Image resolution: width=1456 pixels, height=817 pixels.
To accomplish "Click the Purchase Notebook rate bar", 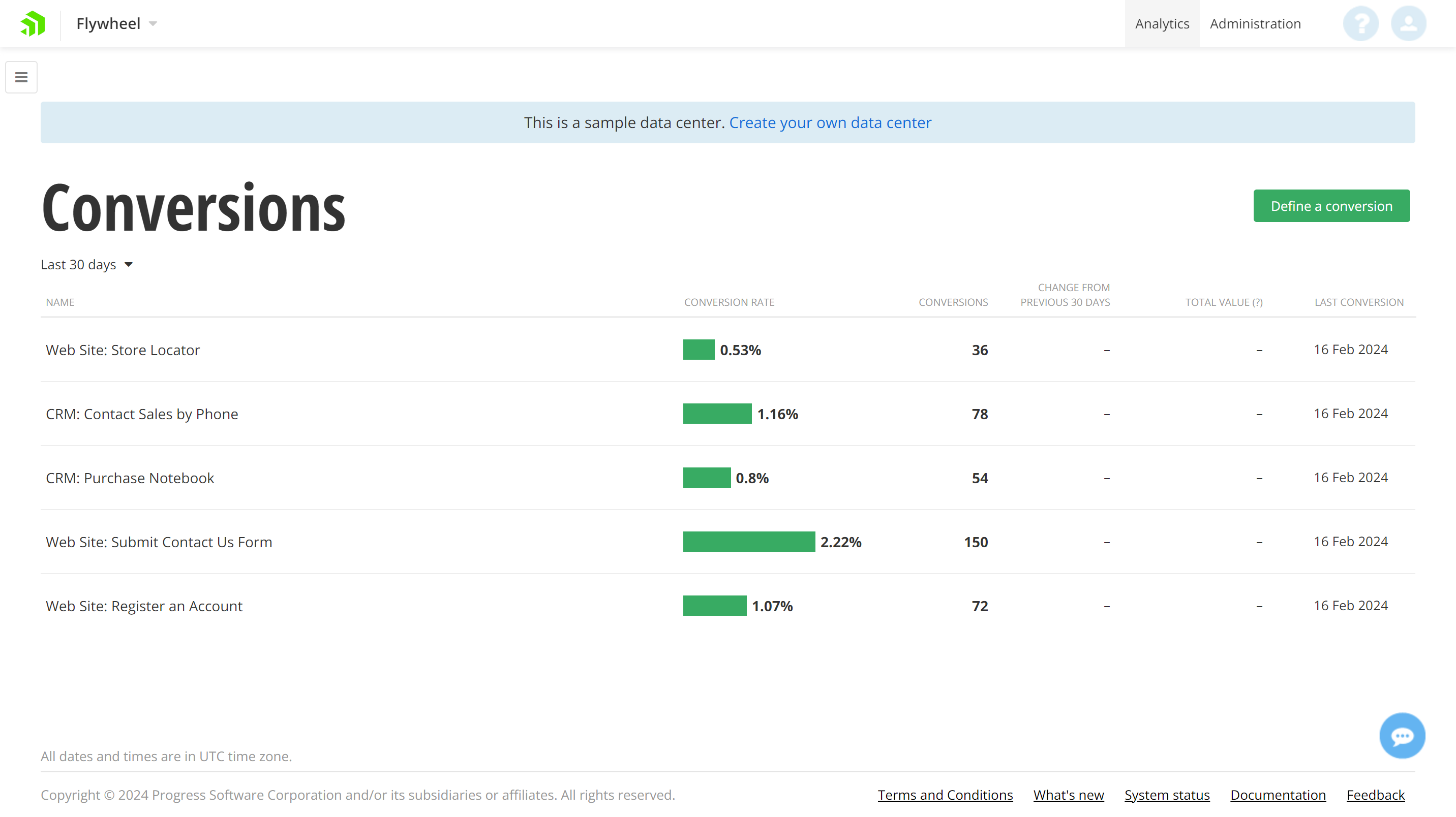I will [x=707, y=478].
